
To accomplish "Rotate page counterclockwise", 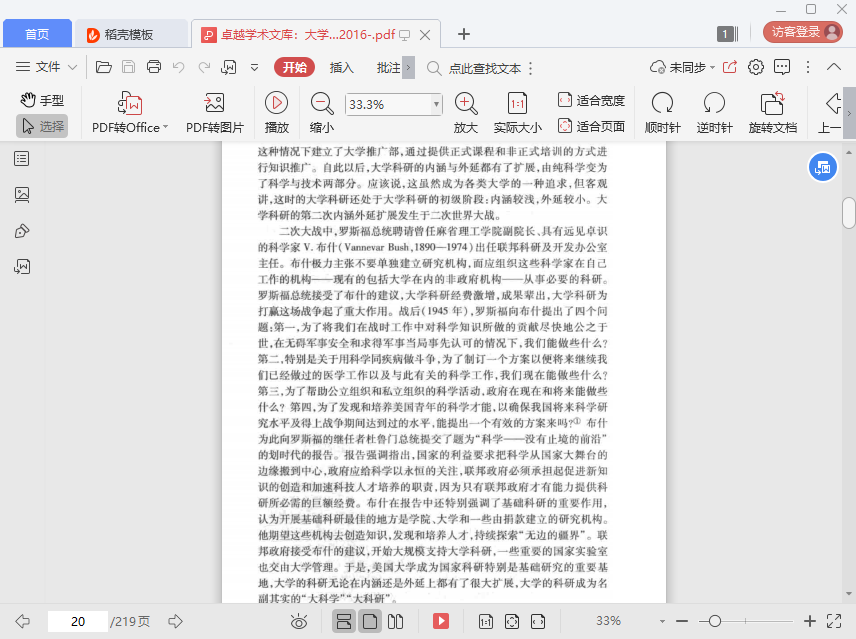I will [x=714, y=113].
